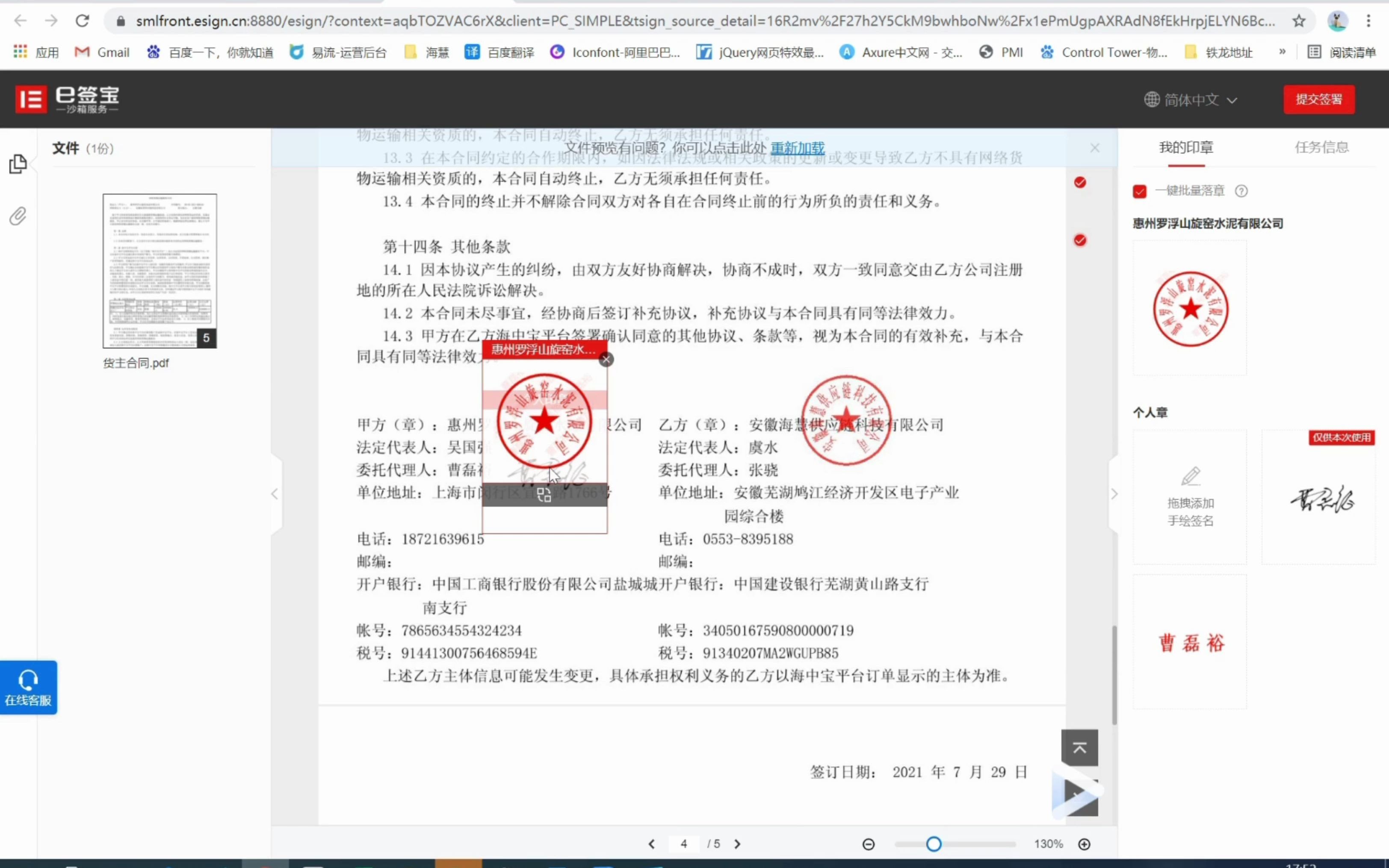1389x868 pixels.
Task: Select the 货主合同.pdf thumbnail
Action: pos(160,271)
